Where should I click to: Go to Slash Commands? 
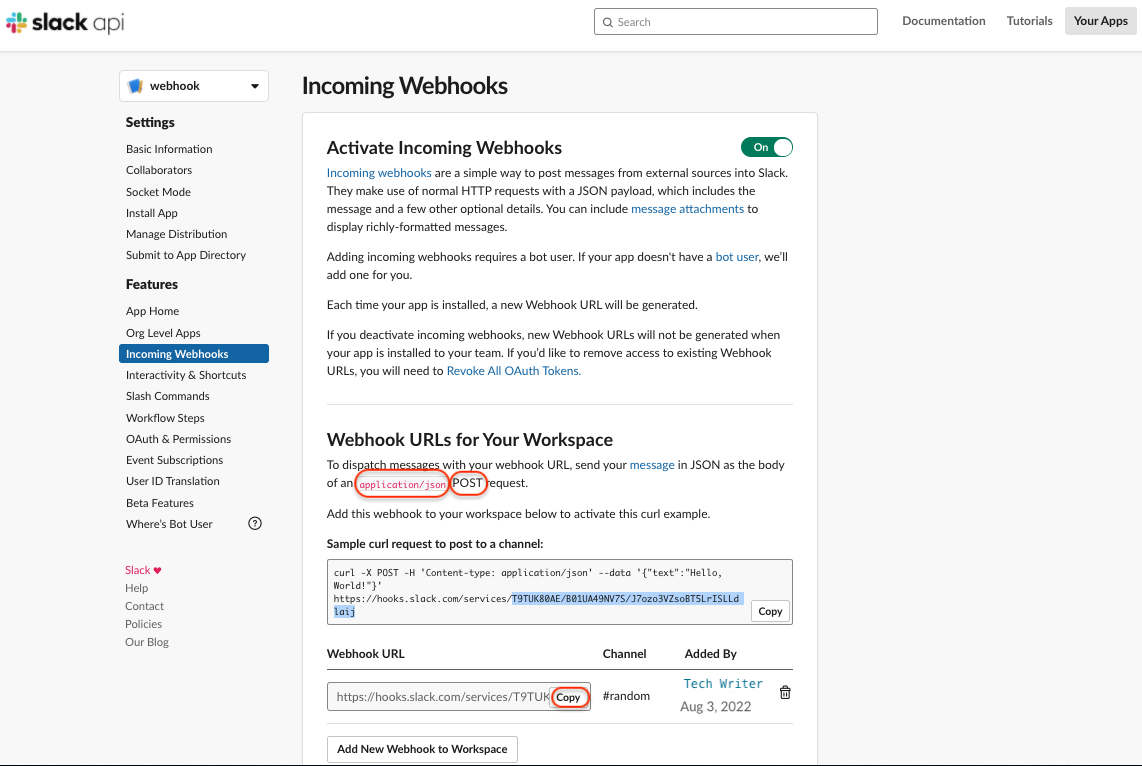point(168,396)
